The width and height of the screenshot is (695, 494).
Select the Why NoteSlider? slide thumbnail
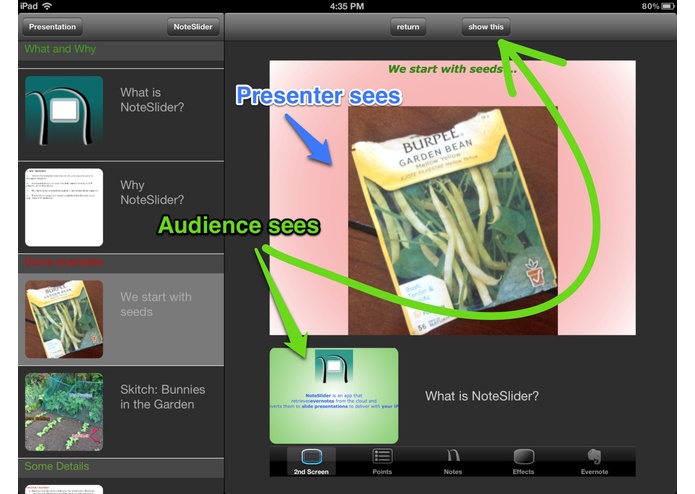pos(64,207)
